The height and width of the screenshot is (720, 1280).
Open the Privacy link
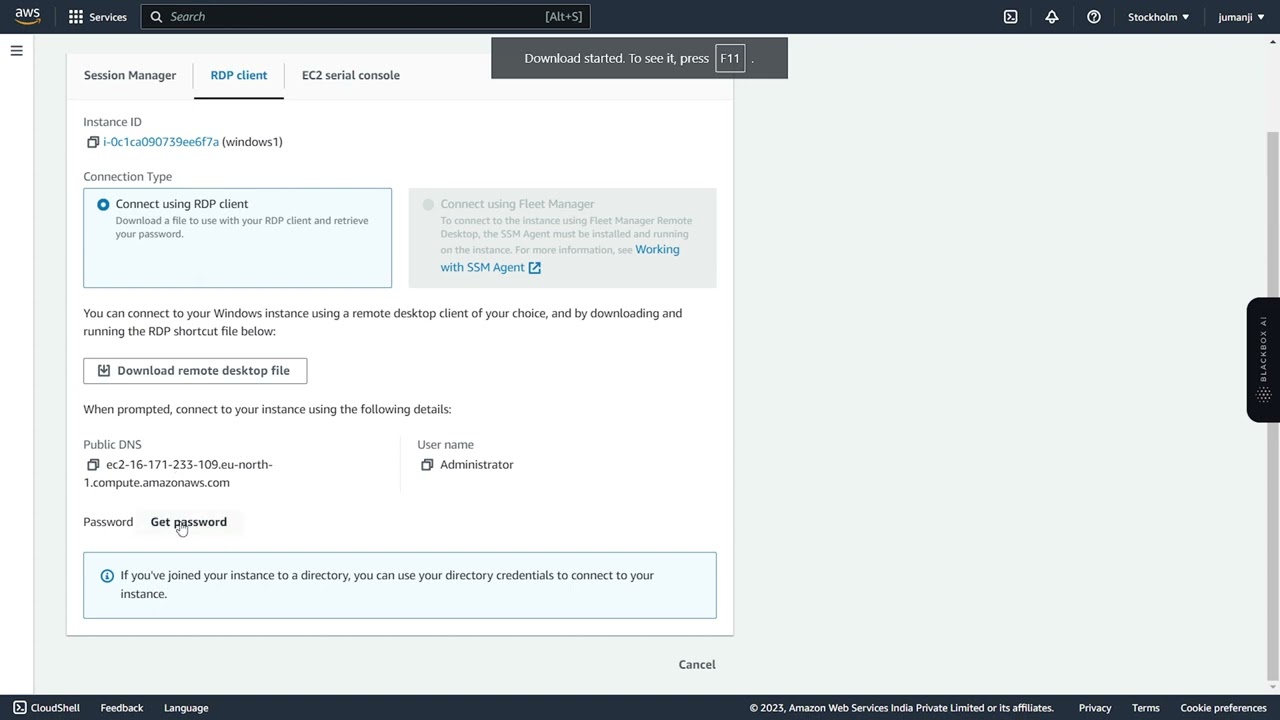point(1095,708)
